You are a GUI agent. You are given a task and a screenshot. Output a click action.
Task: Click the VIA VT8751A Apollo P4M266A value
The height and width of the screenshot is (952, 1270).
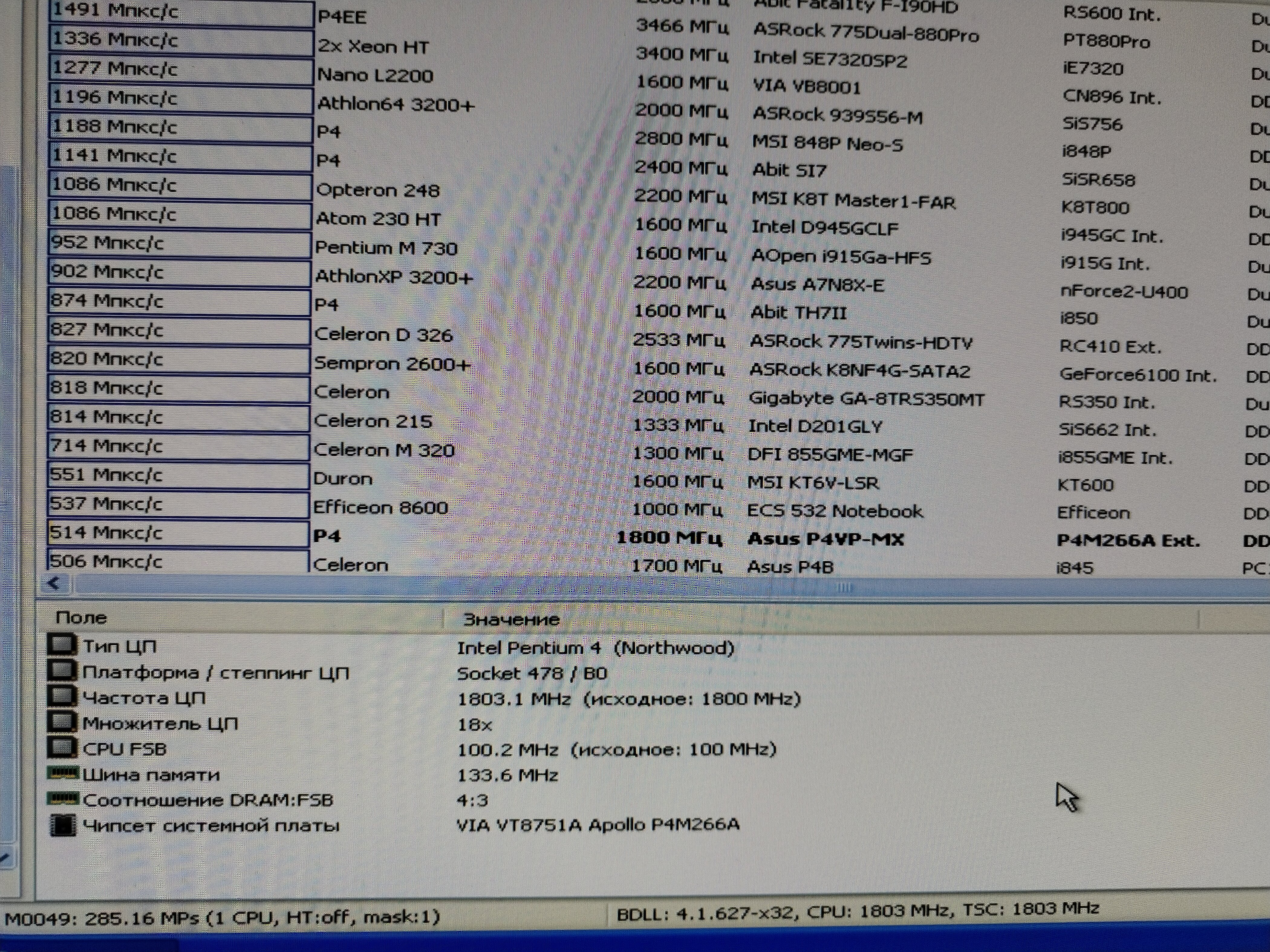point(597,825)
